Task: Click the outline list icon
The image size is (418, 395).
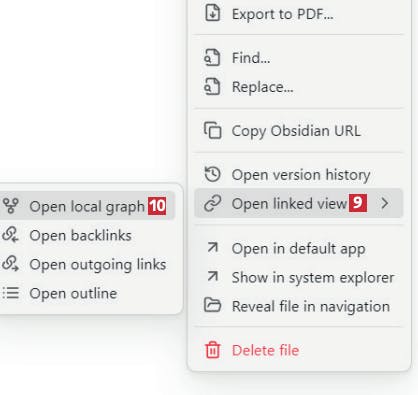Action: [x=11, y=293]
